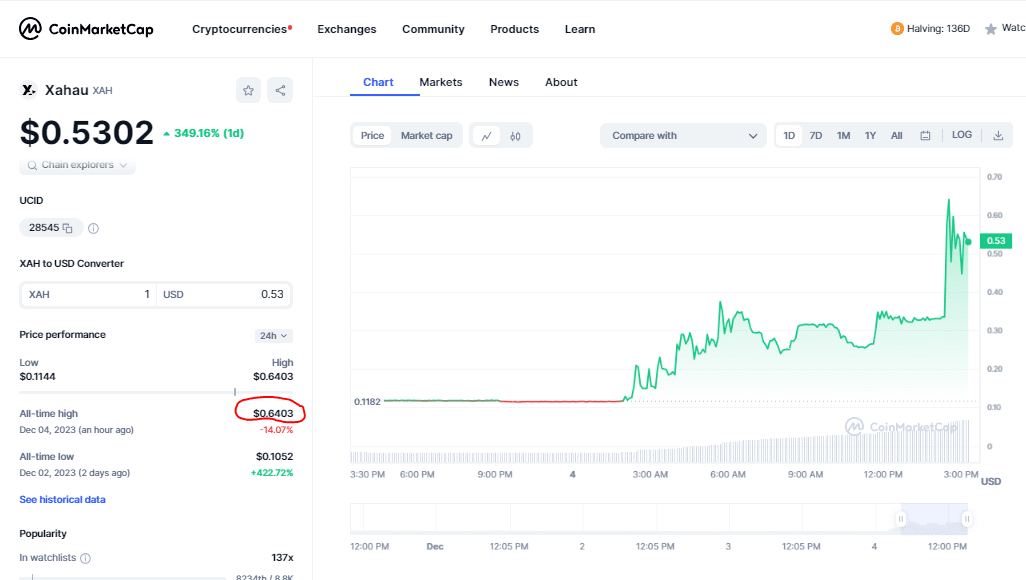Image resolution: width=1026 pixels, height=580 pixels.
Task: Click the XAH amount input field
Action: (x=88, y=294)
